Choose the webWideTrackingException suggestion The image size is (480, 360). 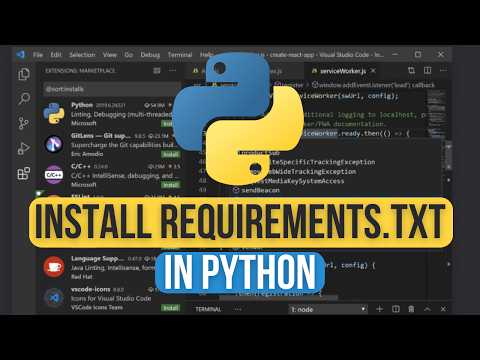pyautogui.click(x=312, y=172)
